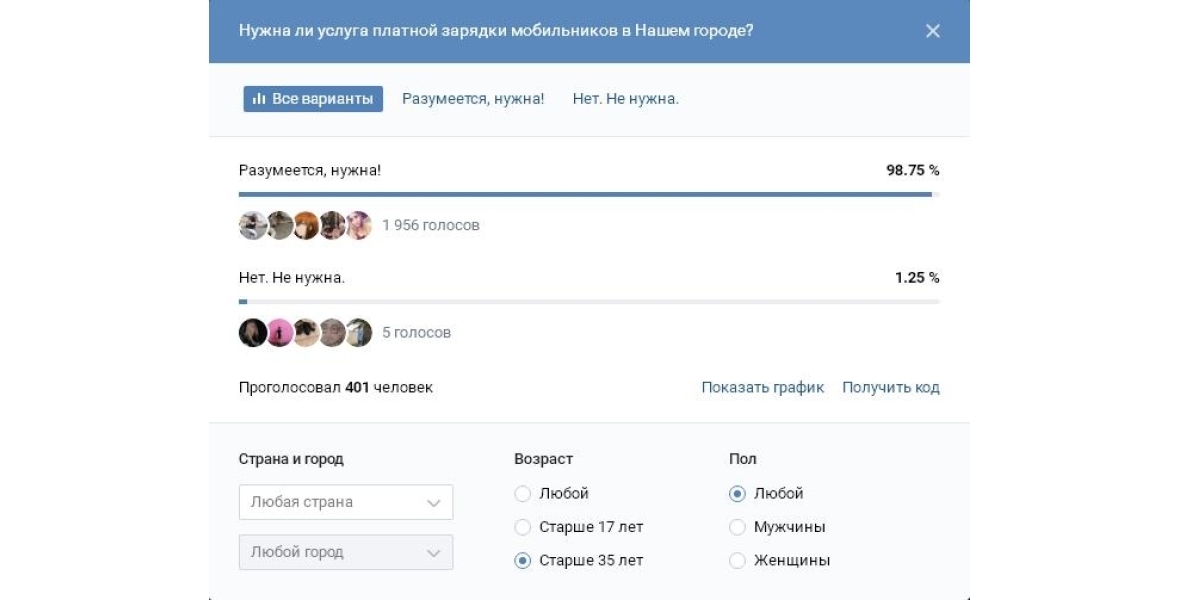This screenshot has height=600, width=1179.
Task: Click the 'Страна и город' heading
Action: pos(291,459)
